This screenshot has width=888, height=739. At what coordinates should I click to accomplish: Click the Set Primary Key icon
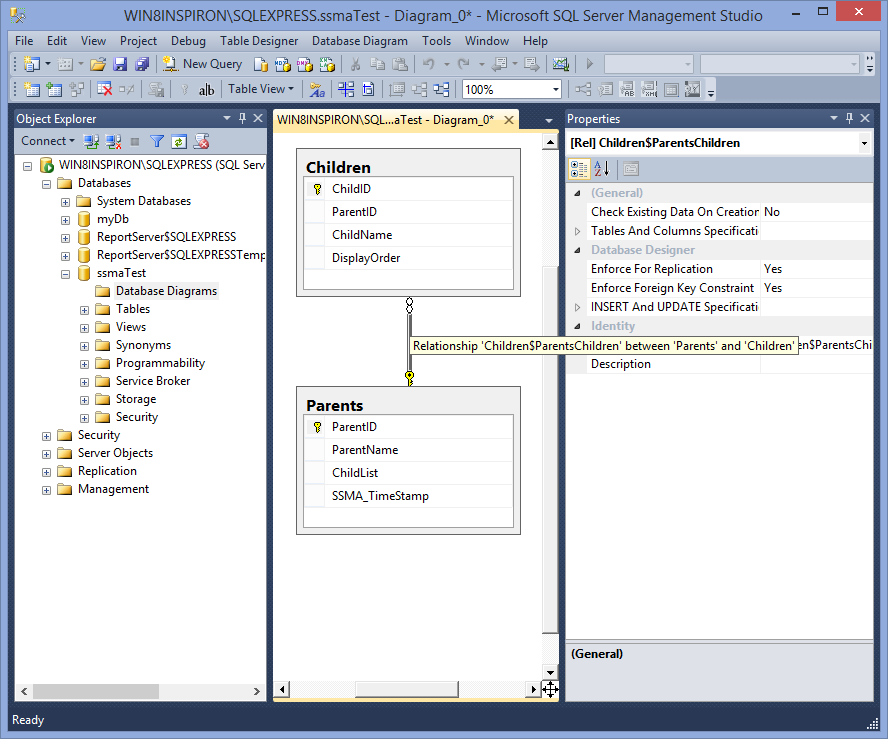pos(184,89)
